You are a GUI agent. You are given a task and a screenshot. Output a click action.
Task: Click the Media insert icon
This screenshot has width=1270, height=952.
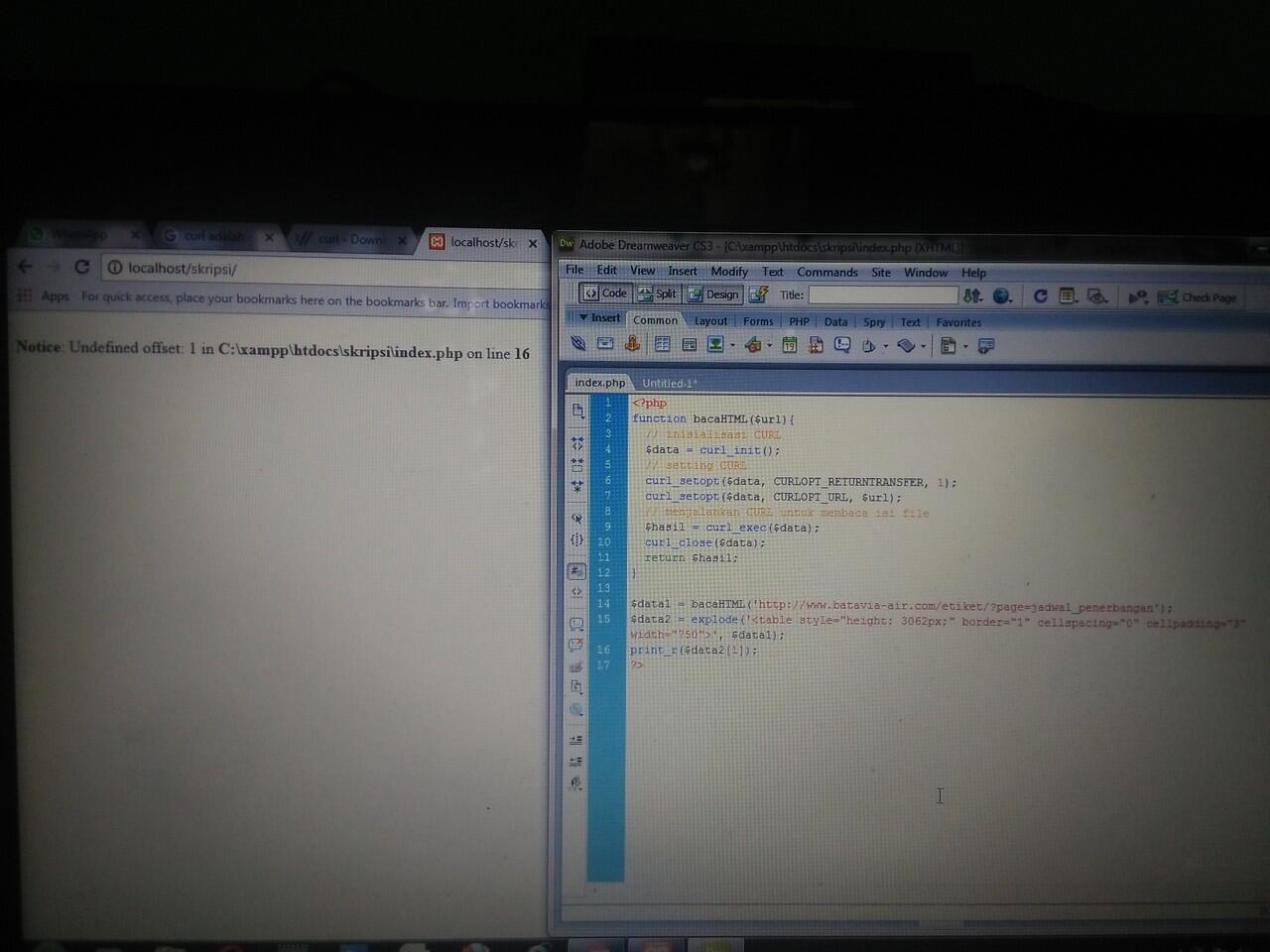(753, 345)
